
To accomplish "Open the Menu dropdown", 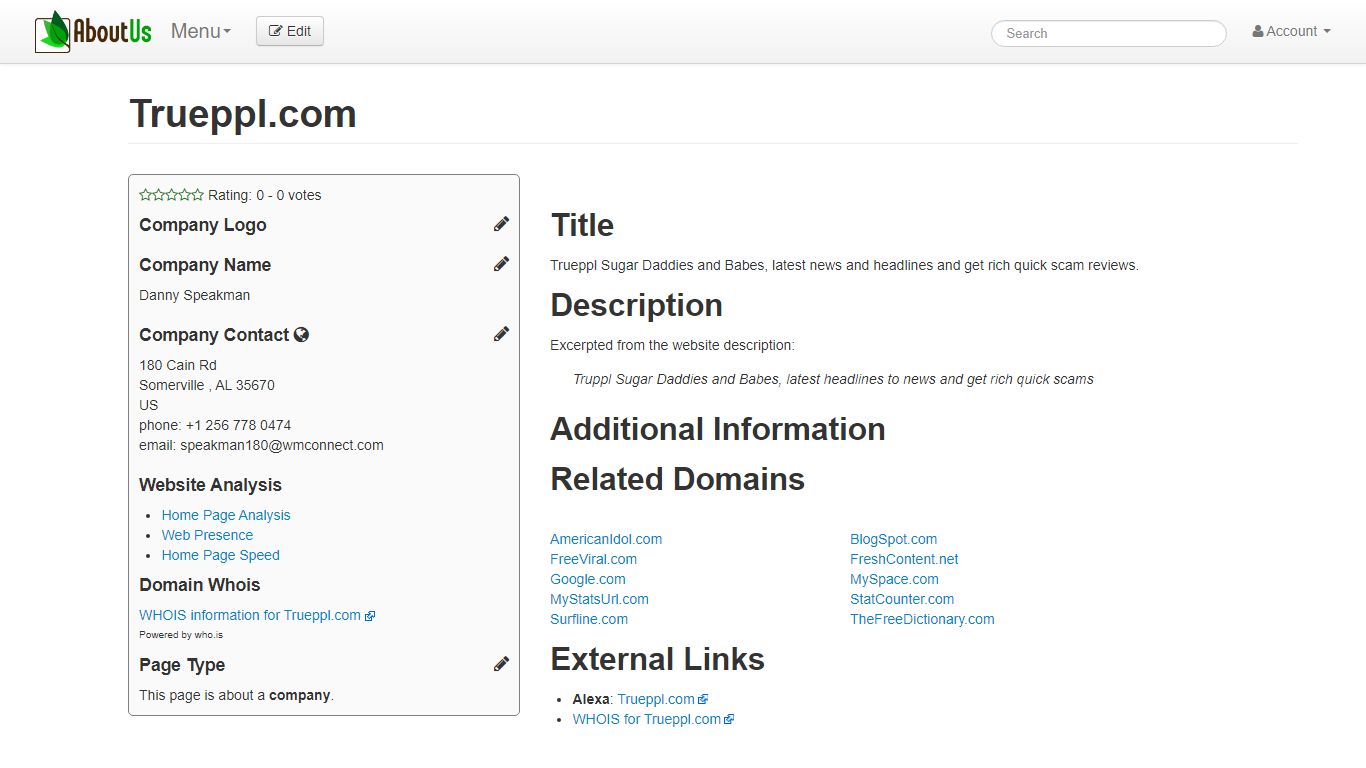I will click(x=201, y=31).
